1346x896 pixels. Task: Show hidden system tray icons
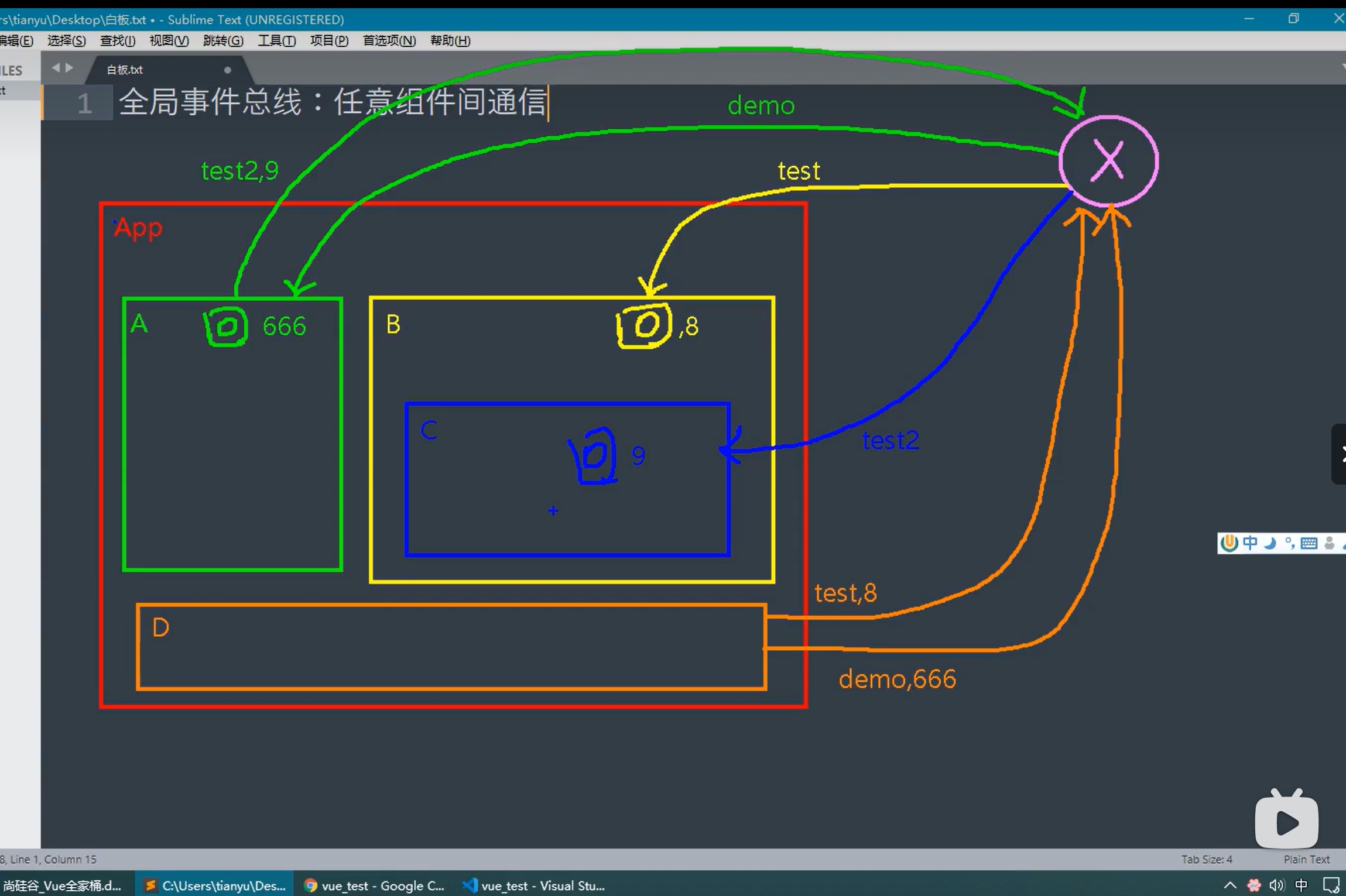coord(1229,885)
